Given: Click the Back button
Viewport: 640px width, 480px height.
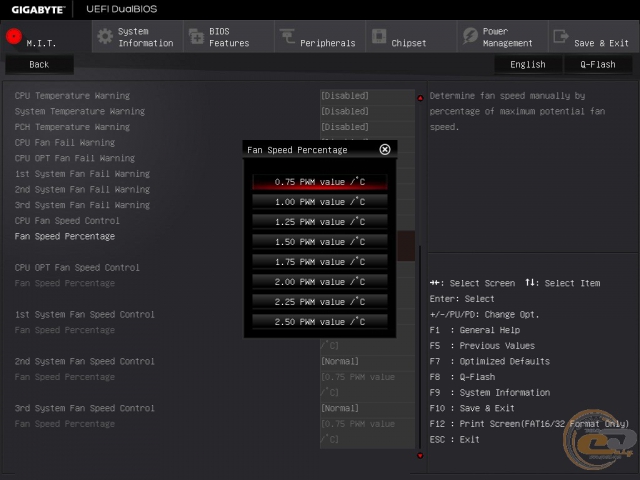Looking at the screenshot, I should [39, 64].
